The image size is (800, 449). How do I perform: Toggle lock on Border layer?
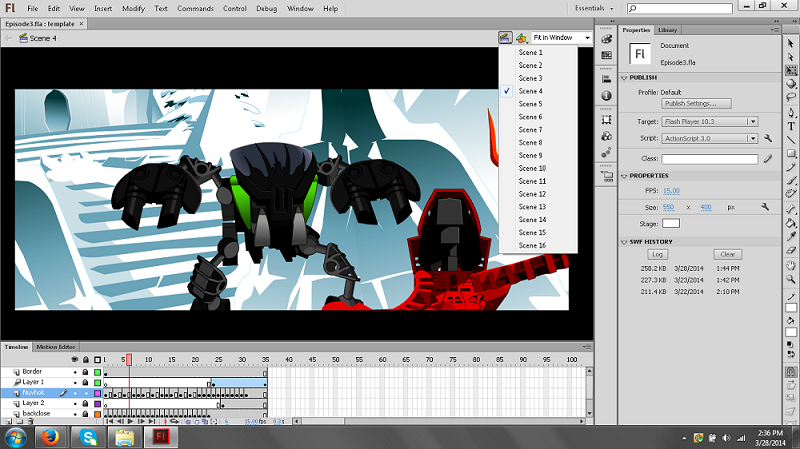click(86, 372)
